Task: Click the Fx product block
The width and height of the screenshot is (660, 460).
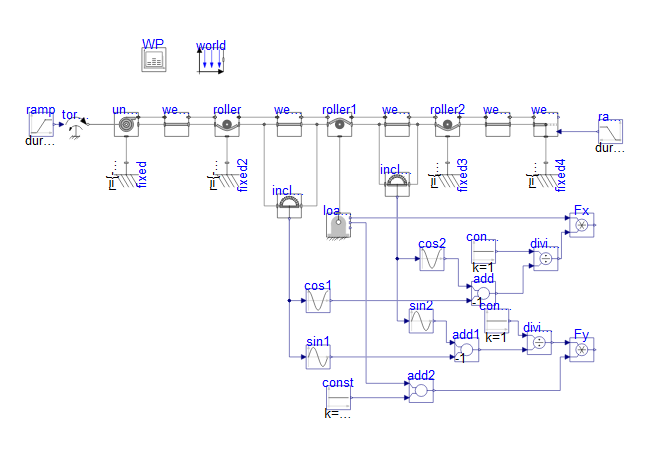Action: pyautogui.click(x=582, y=226)
